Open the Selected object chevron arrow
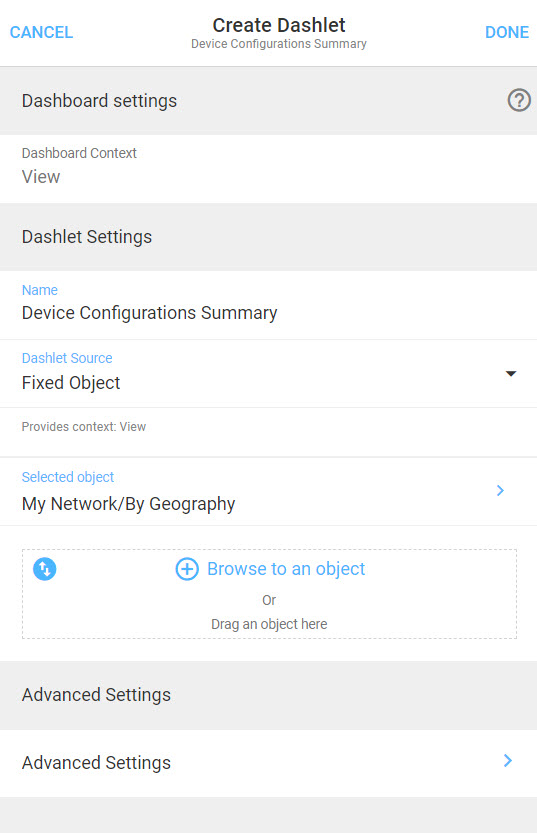This screenshot has width=537, height=833. pos(500,490)
